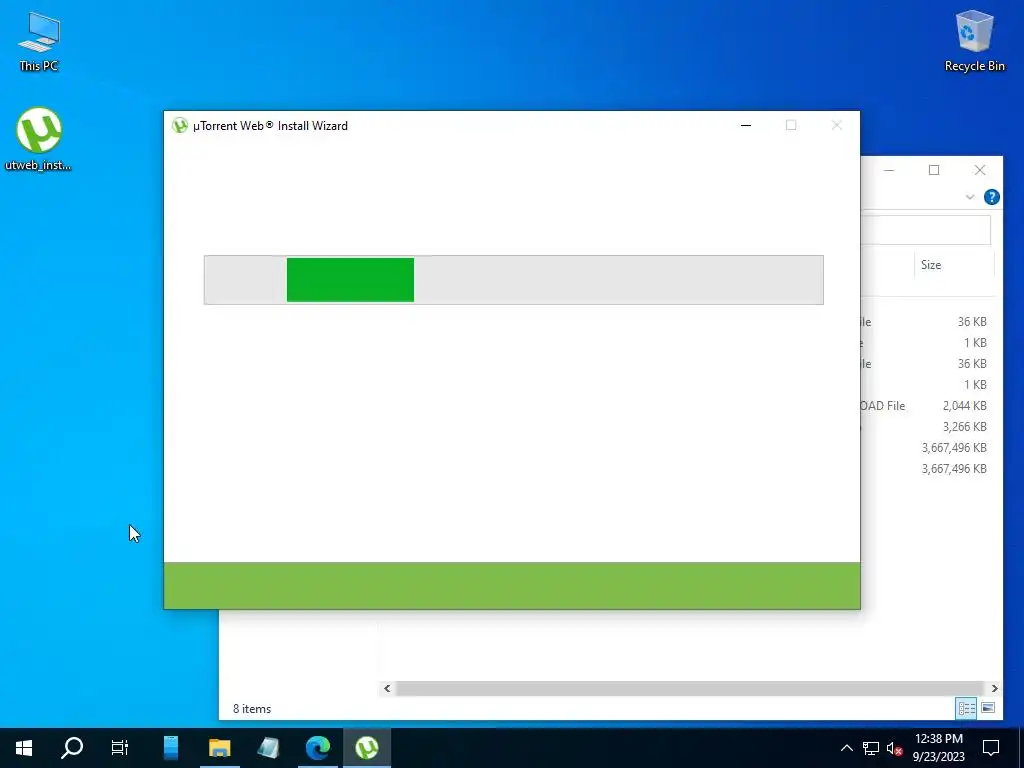Open the network status tray icon
The height and width of the screenshot is (768, 1024).
(871, 748)
